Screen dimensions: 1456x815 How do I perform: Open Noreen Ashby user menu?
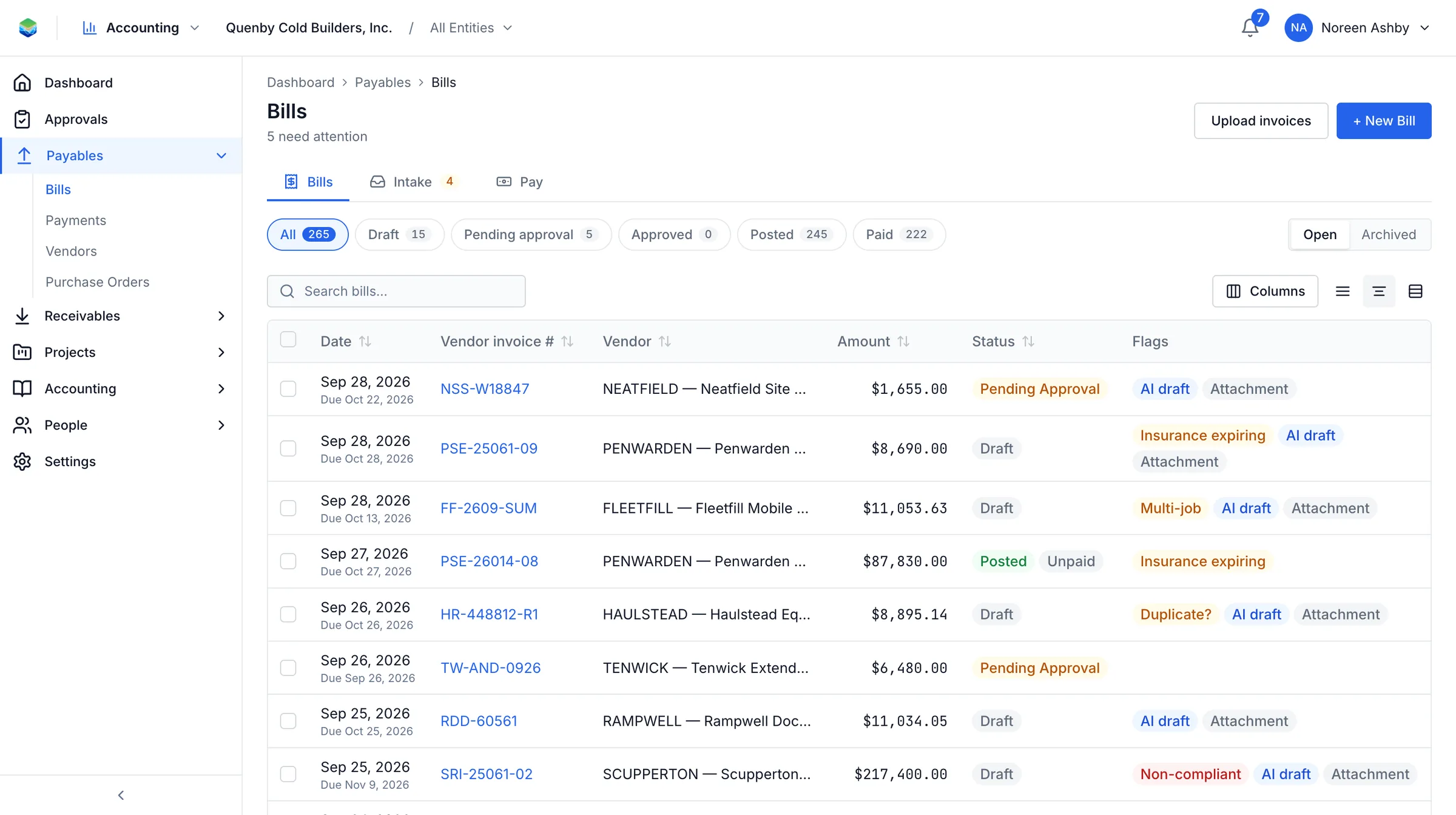1358,28
